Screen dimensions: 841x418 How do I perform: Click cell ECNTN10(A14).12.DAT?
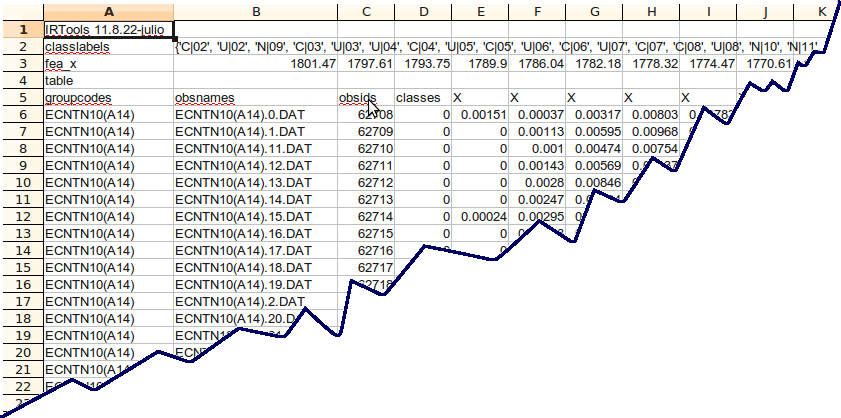coord(256,166)
